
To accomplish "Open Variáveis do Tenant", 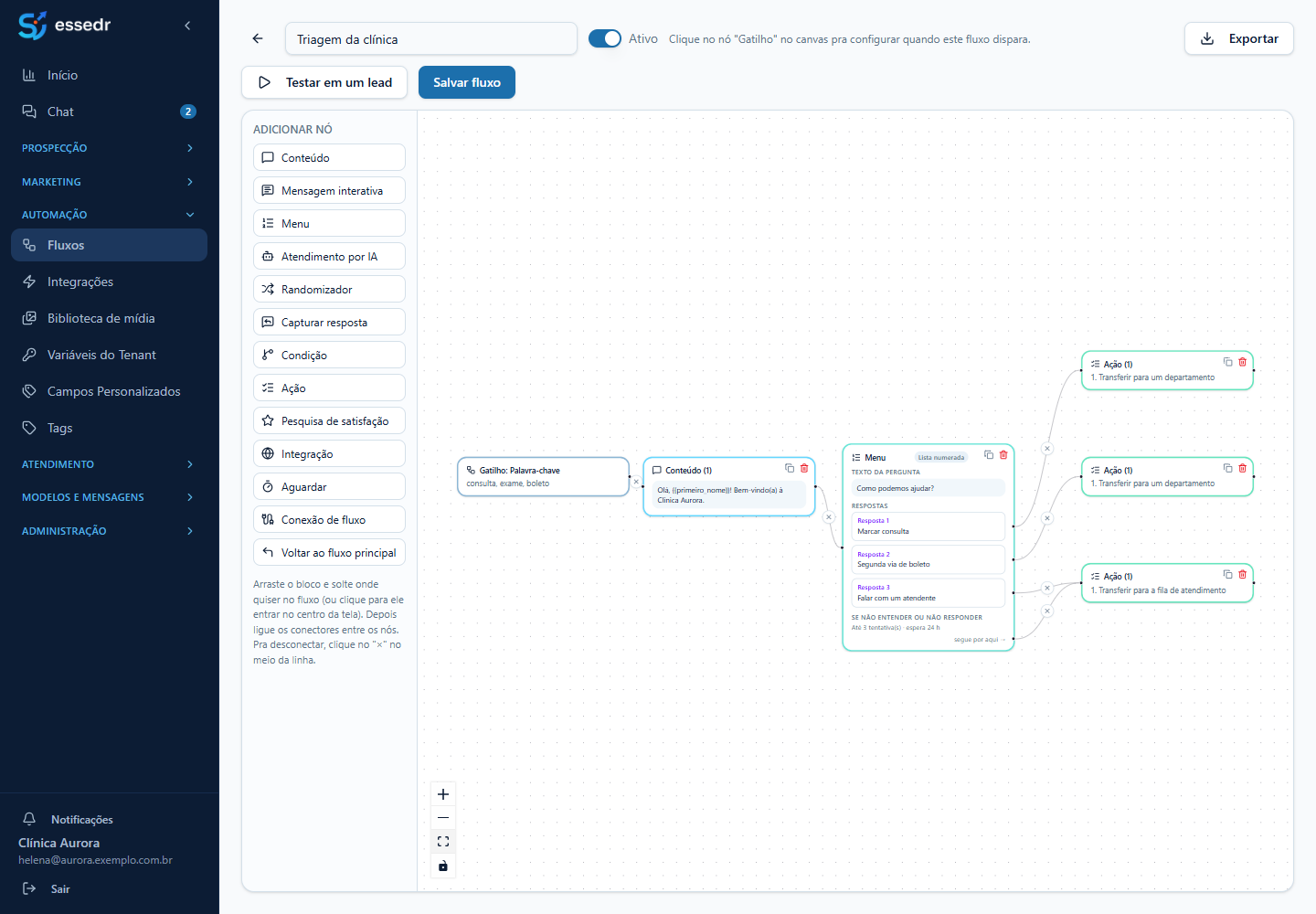I will coord(109,355).
